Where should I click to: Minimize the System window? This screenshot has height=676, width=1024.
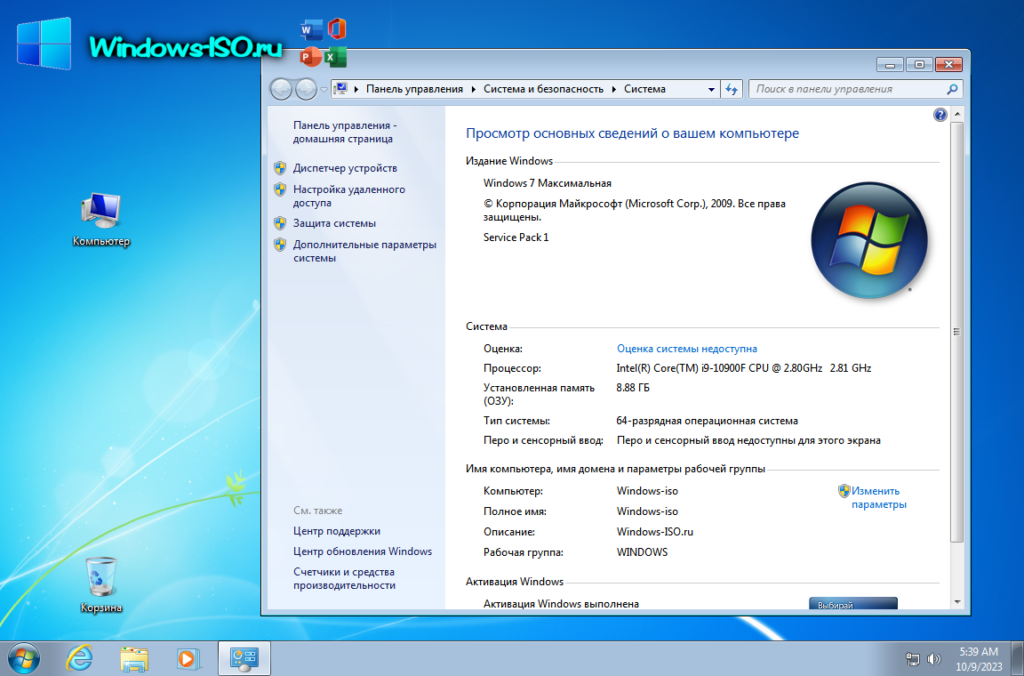coord(889,64)
